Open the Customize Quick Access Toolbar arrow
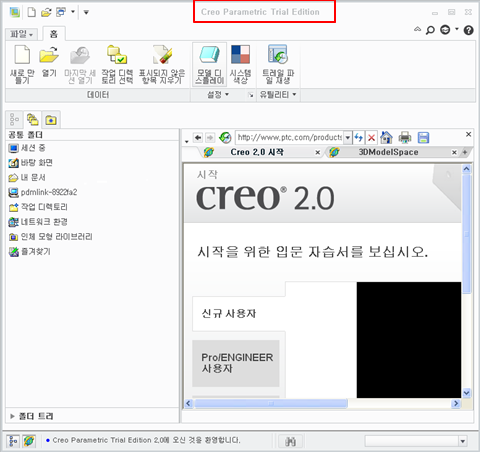 [x=86, y=13]
